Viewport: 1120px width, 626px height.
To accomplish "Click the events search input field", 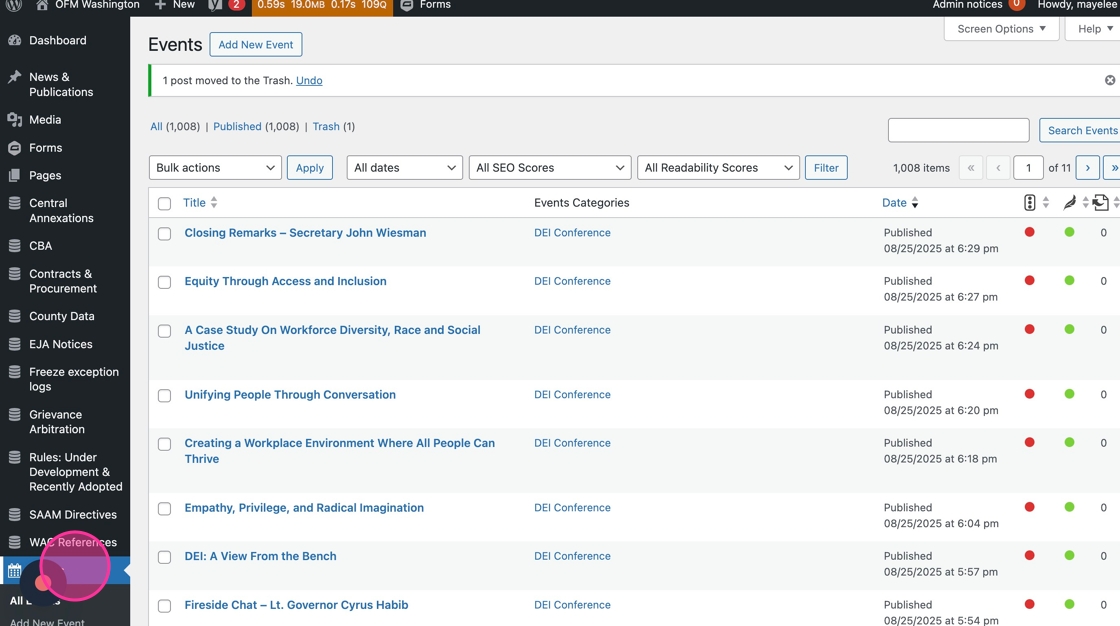I will tap(959, 130).
